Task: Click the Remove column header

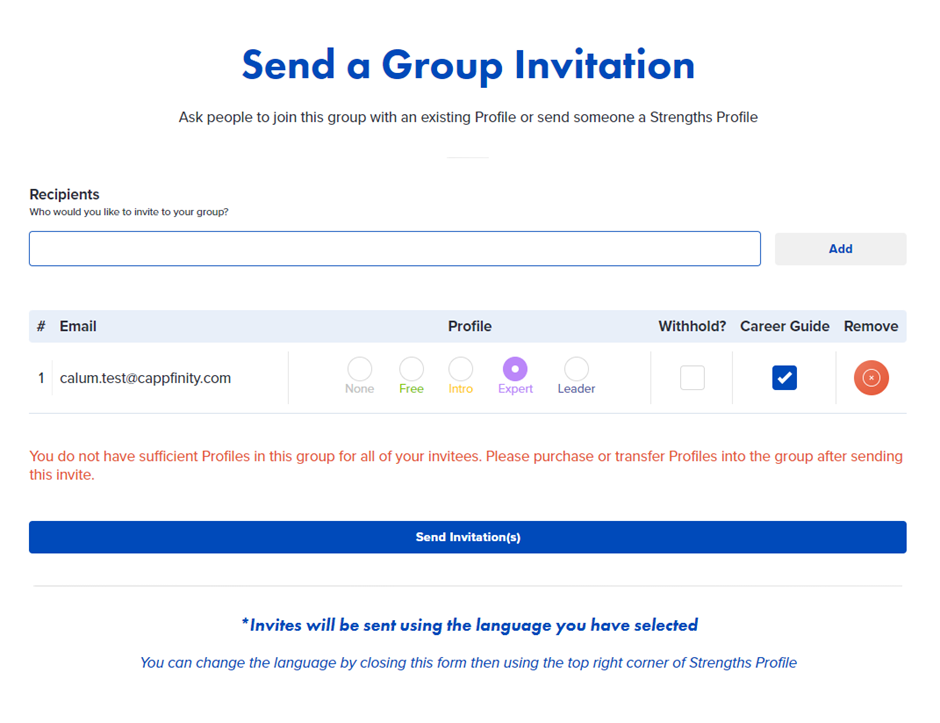Action: (871, 326)
